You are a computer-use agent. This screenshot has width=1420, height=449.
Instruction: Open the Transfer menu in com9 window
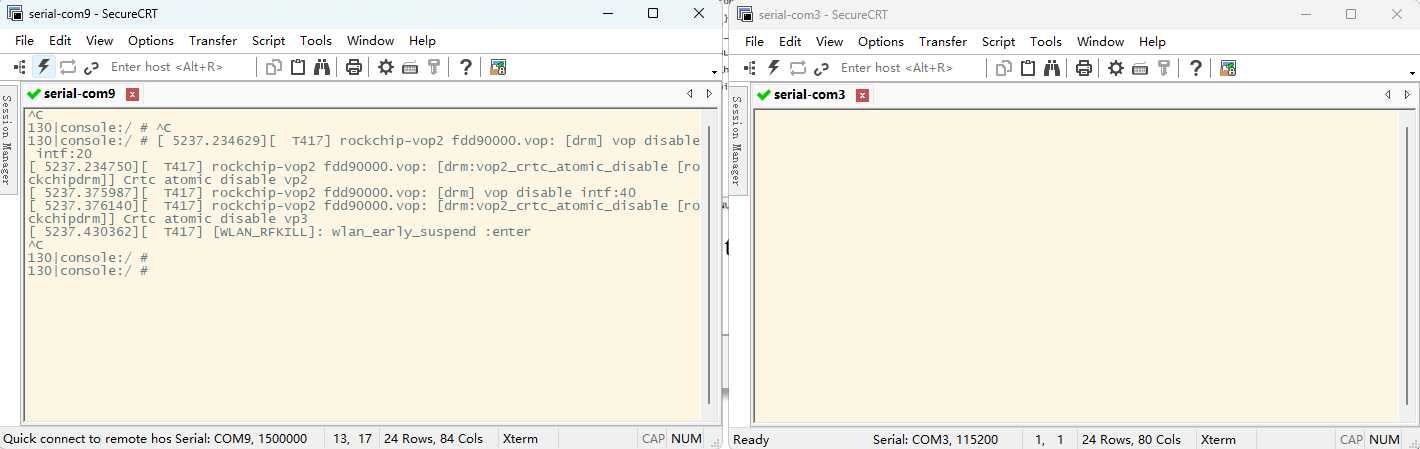click(x=213, y=41)
